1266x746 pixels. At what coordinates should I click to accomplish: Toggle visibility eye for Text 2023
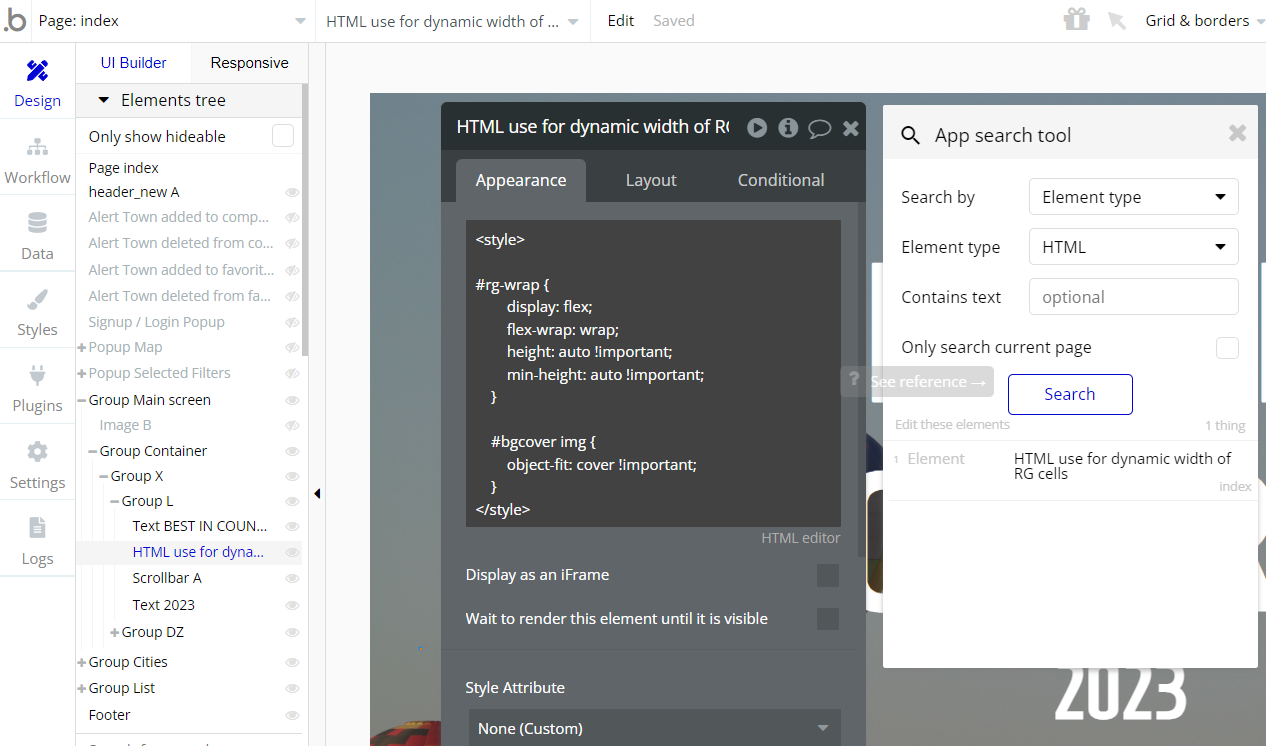(x=292, y=605)
